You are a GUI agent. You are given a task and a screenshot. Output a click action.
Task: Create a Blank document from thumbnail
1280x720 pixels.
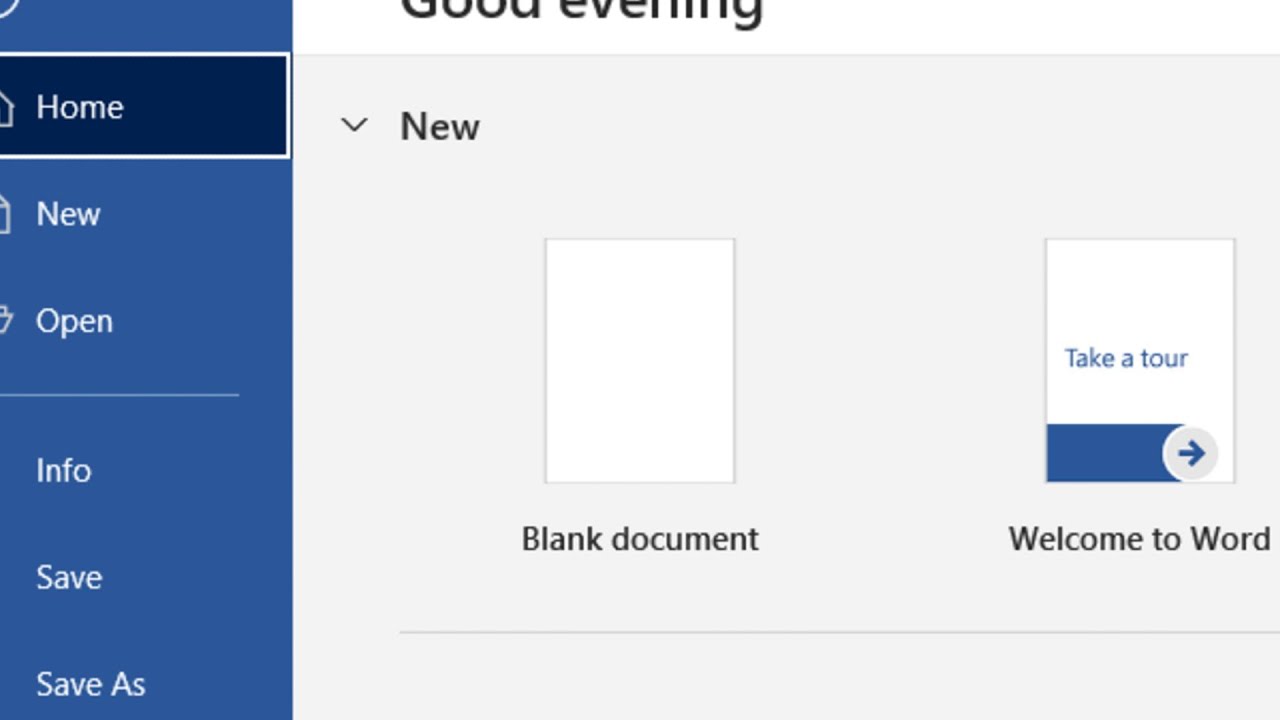(640, 361)
